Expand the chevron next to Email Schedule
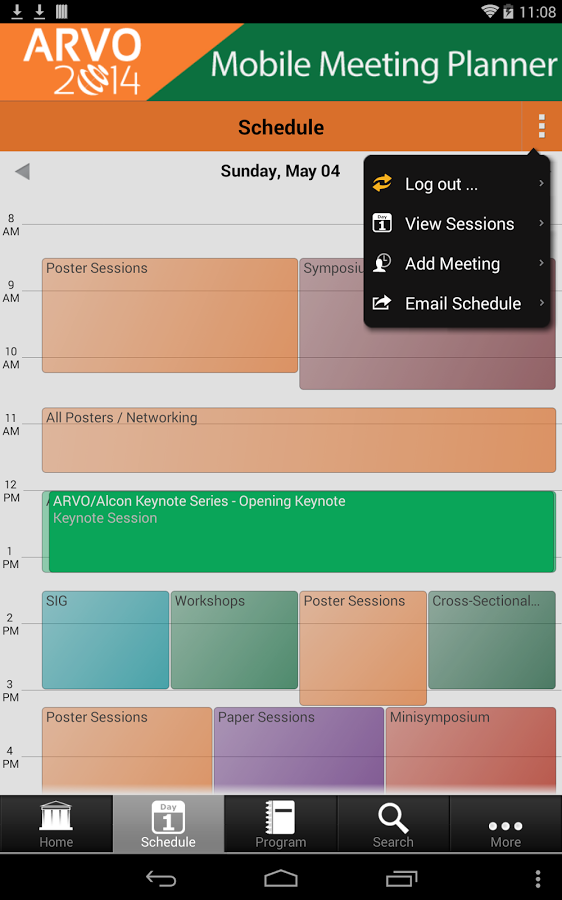562x900 pixels. coord(541,302)
